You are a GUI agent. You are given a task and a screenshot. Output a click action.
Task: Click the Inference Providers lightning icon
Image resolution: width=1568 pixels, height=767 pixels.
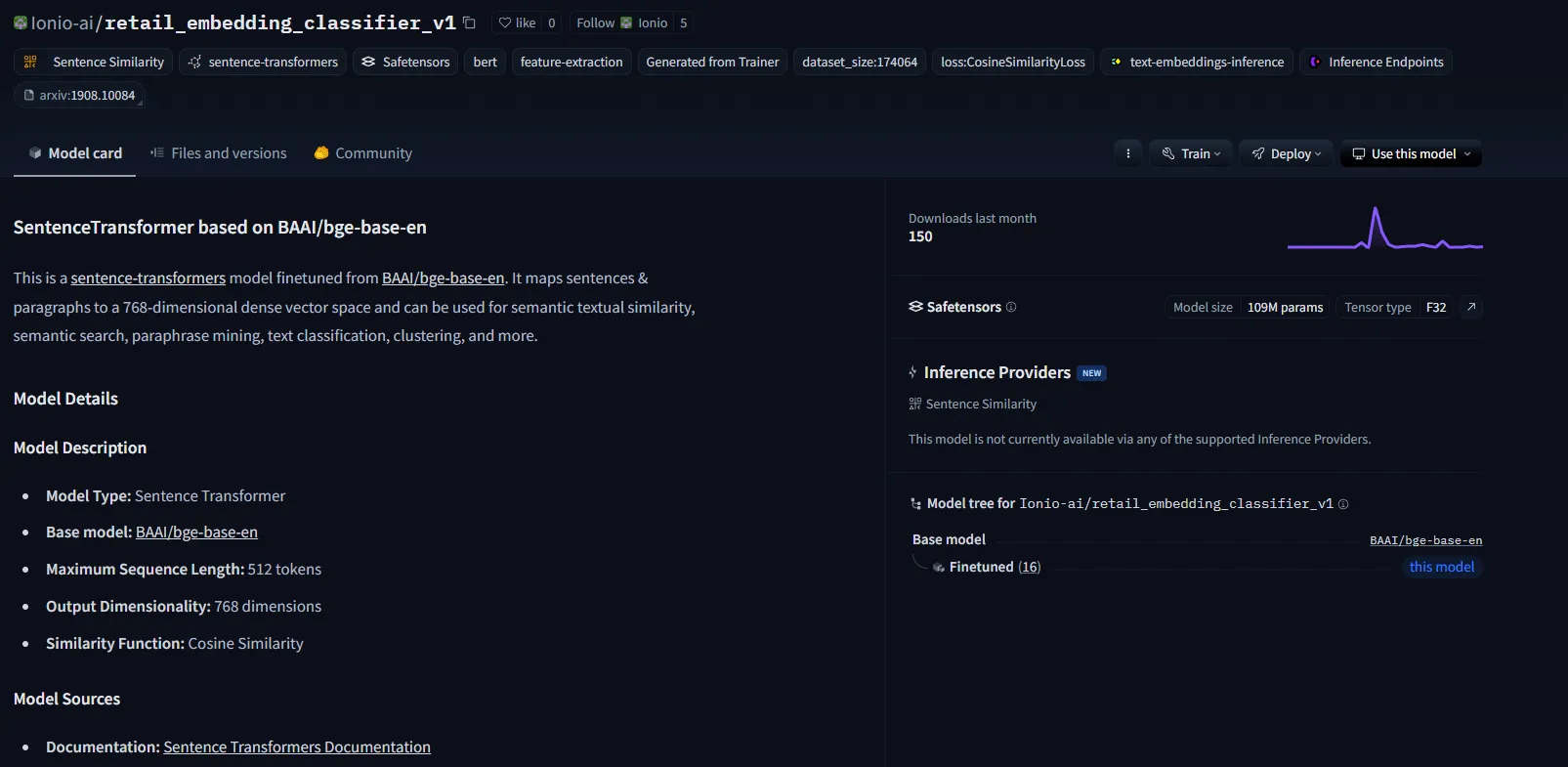pos(912,372)
